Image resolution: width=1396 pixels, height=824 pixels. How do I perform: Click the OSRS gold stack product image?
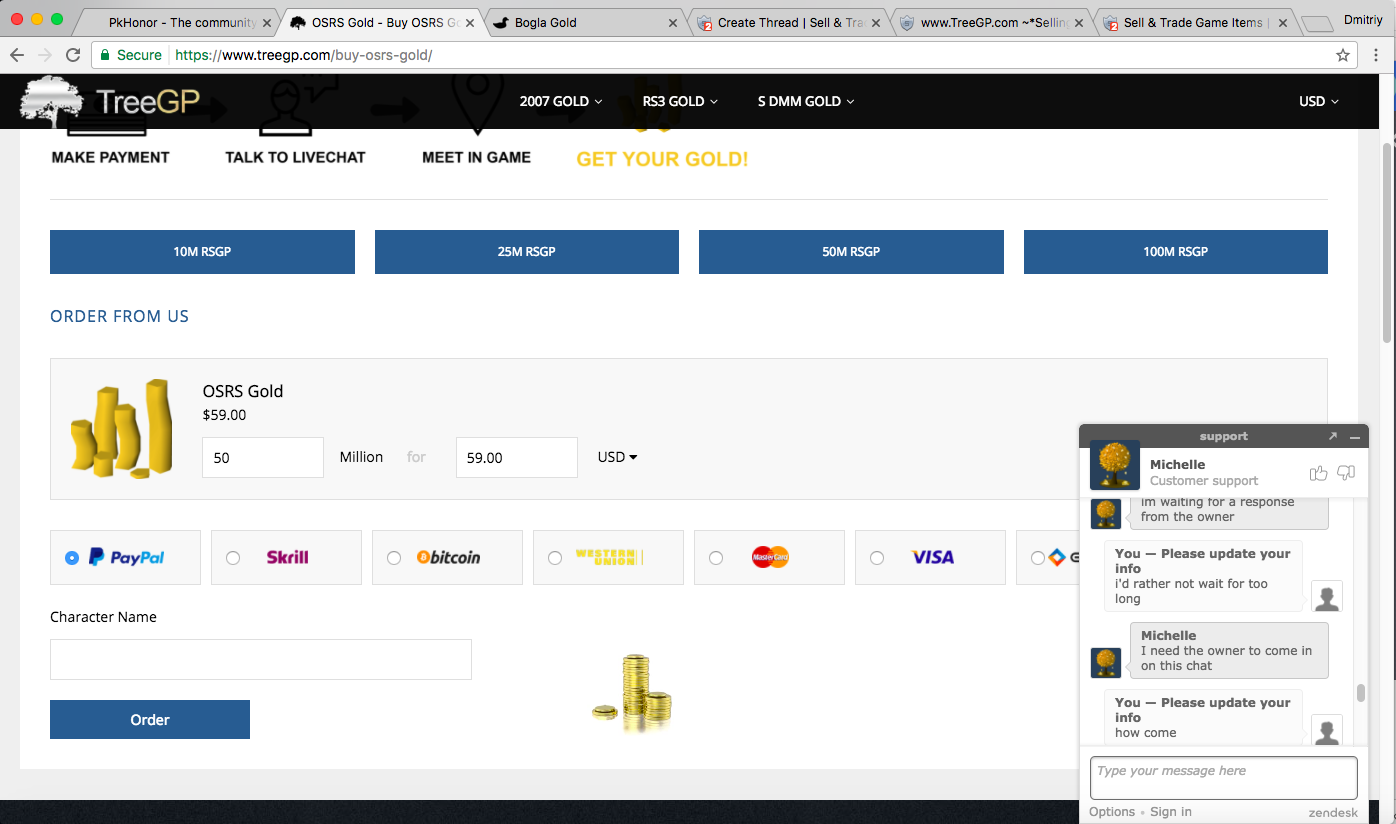point(121,428)
